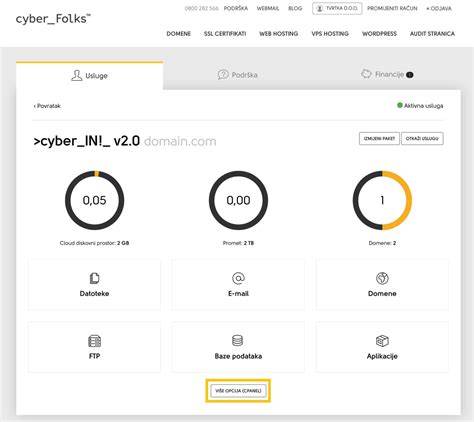This screenshot has width=474, height=422.
Task: Click the 0,05 disk usage ring
Action: [x=94, y=200]
